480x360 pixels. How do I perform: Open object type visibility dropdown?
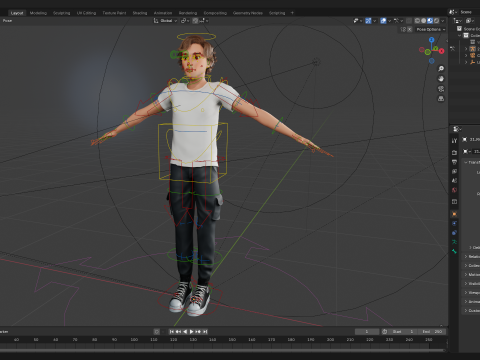coord(358,21)
